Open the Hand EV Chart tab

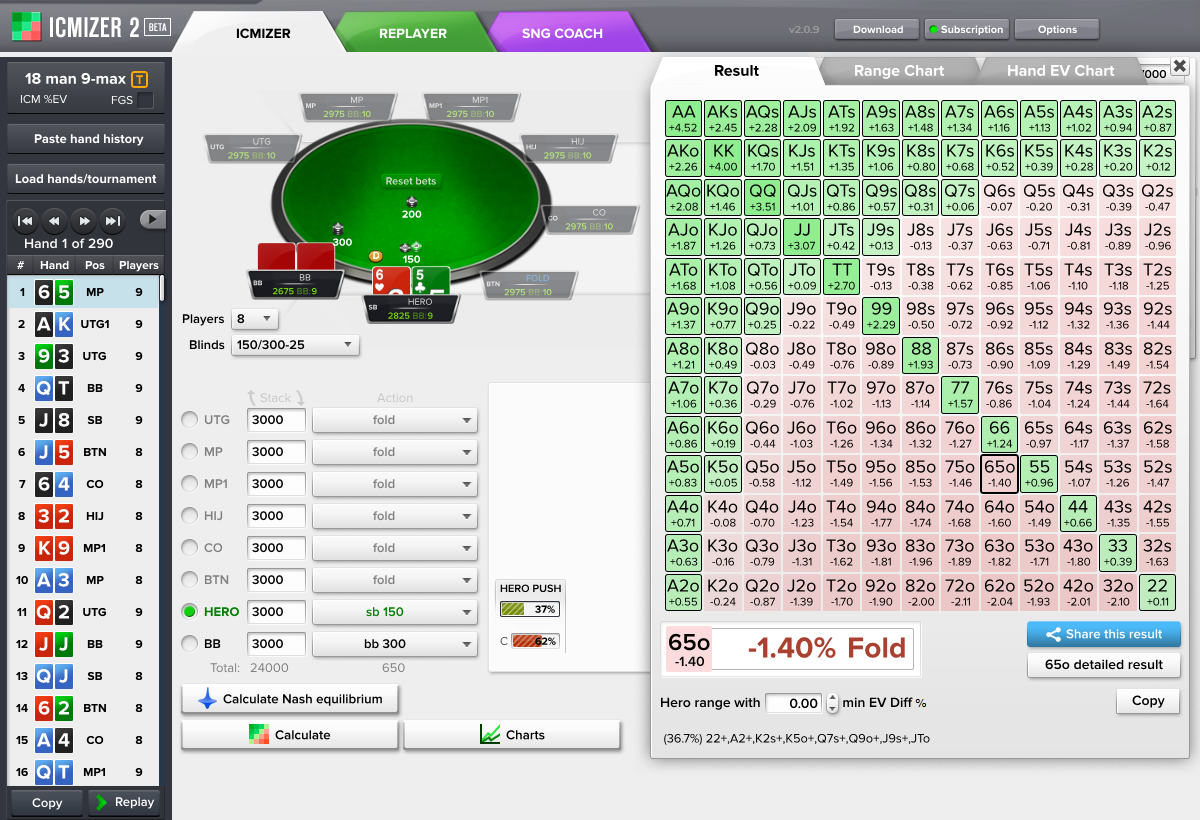1060,71
